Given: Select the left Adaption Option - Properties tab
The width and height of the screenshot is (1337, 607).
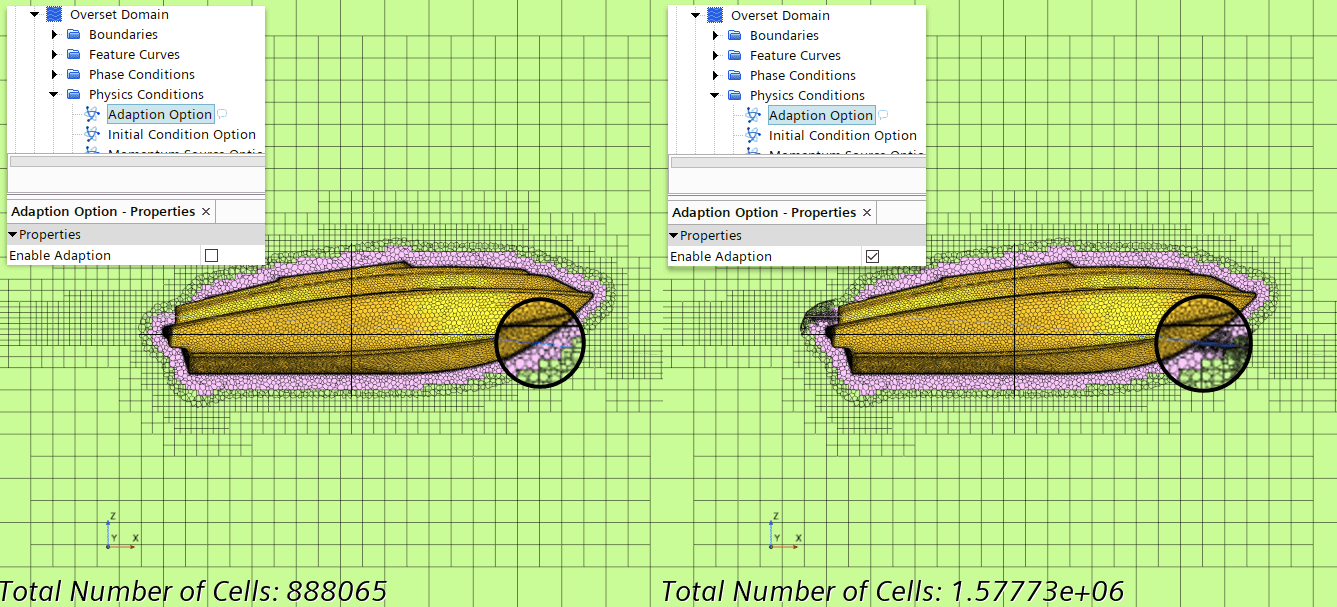Looking at the screenshot, I should coord(102,211).
